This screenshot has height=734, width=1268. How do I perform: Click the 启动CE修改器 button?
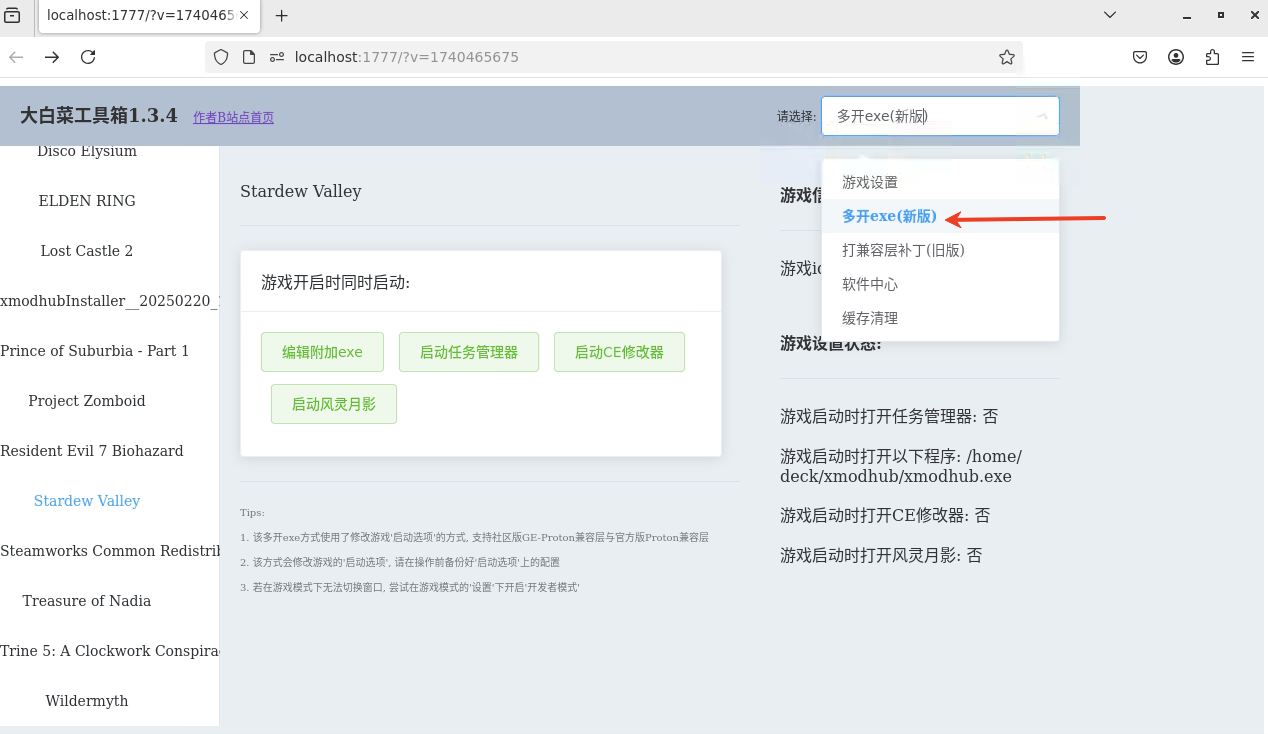point(619,352)
